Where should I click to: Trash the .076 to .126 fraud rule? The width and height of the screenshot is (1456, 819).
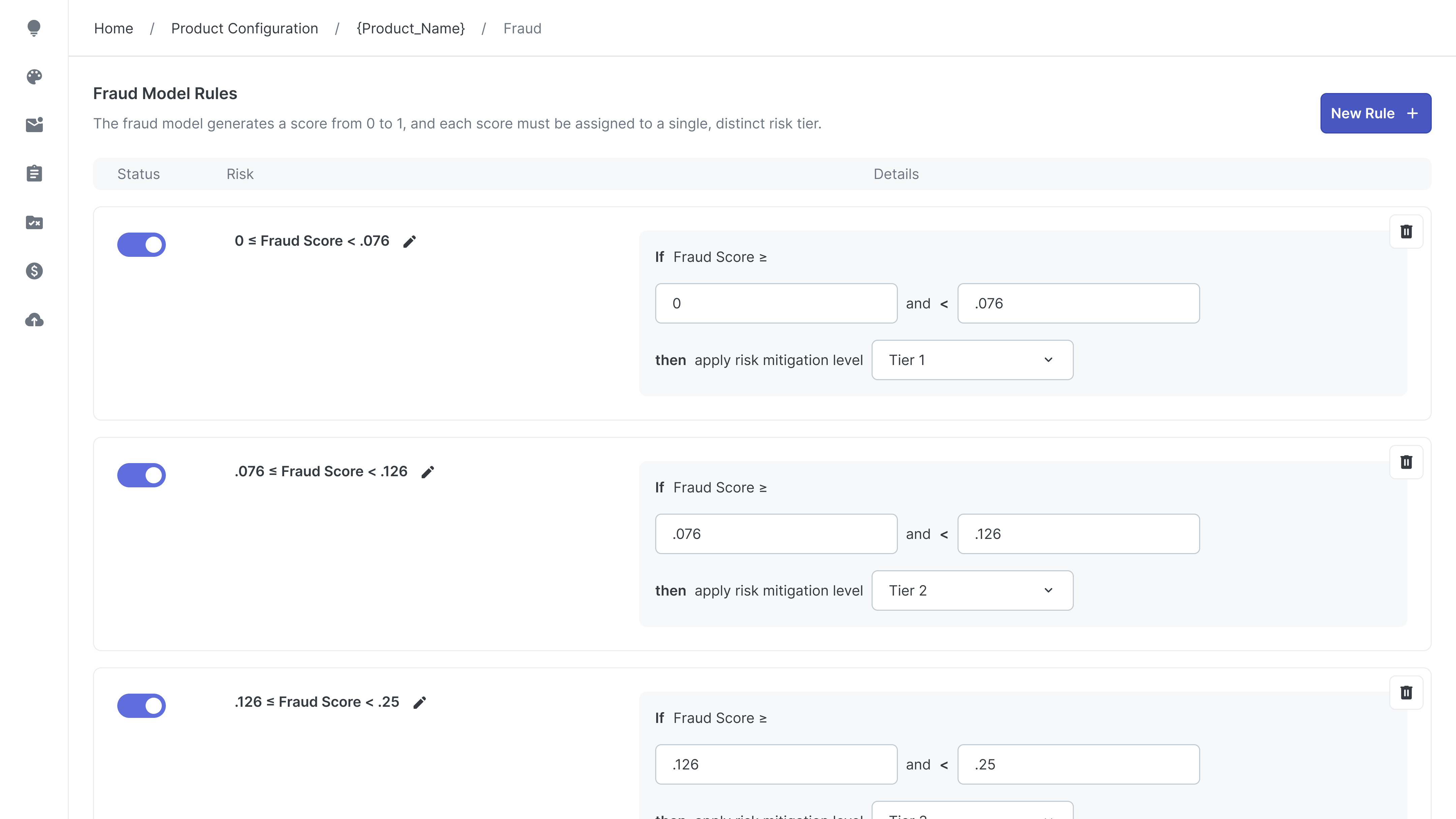tap(1406, 462)
